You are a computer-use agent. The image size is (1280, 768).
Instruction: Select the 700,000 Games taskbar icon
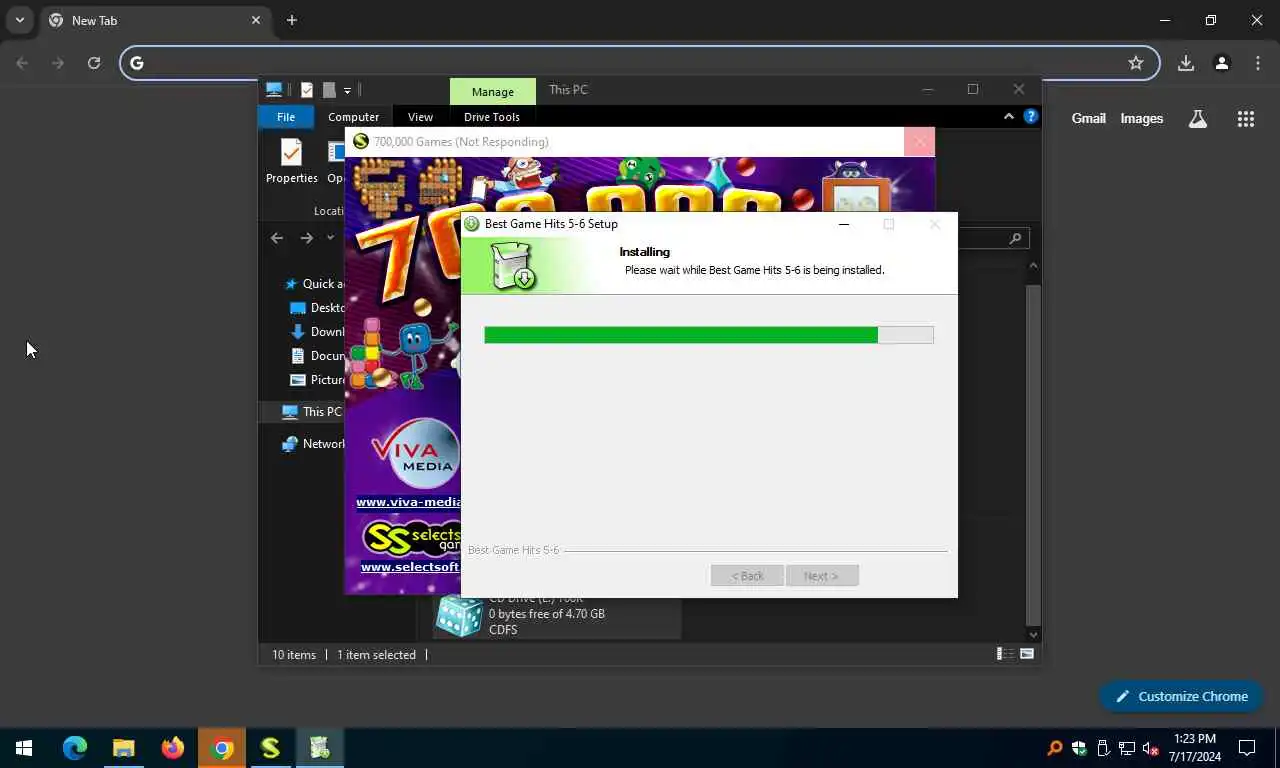pos(270,748)
